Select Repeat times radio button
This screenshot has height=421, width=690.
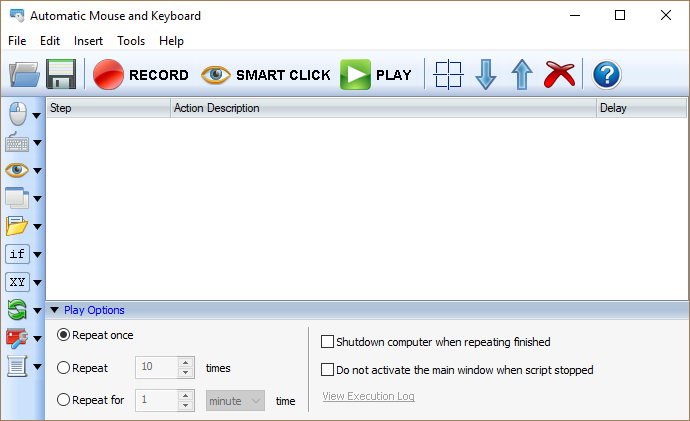click(x=63, y=367)
